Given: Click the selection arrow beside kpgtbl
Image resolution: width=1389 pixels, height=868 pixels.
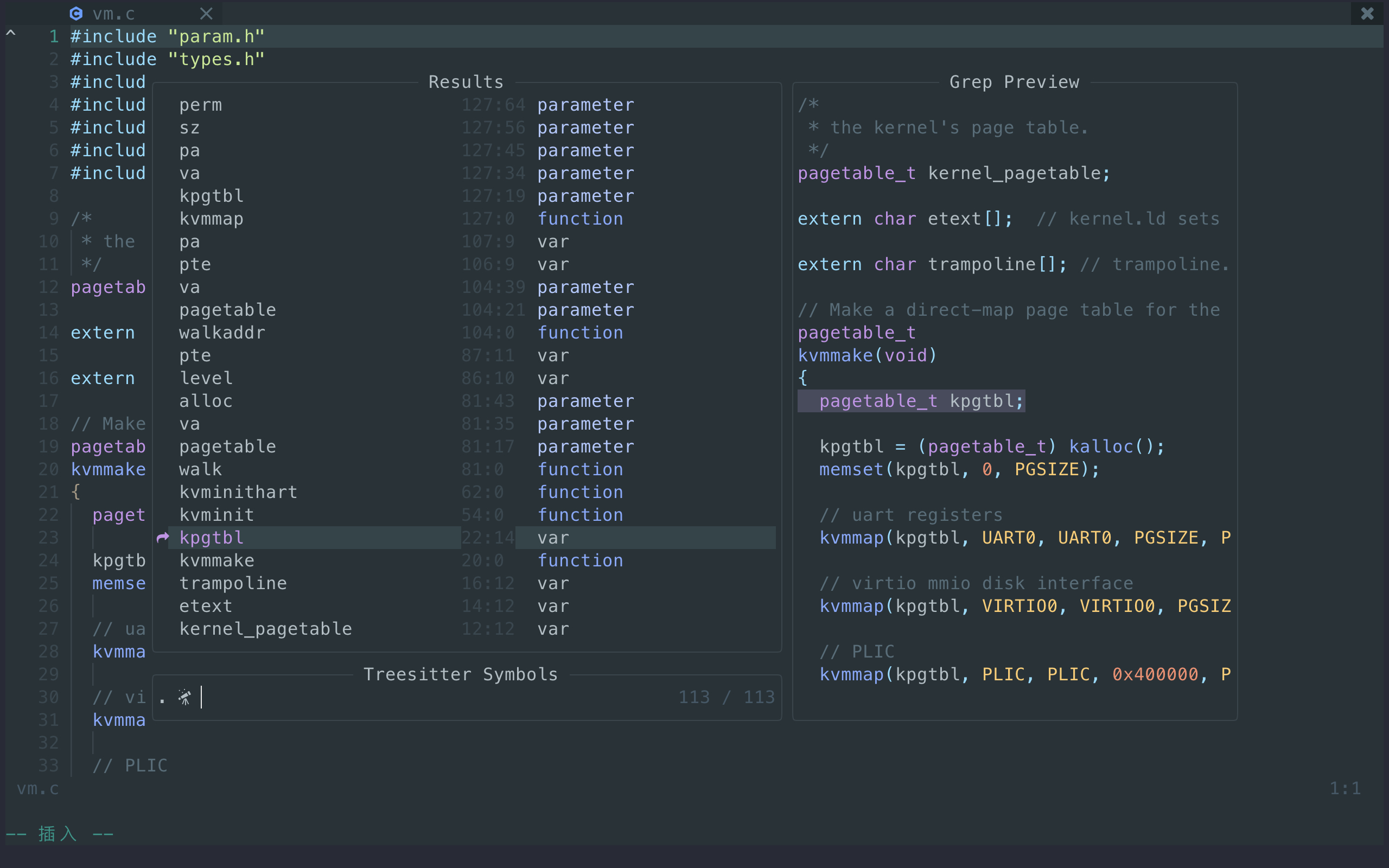Looking at the screenshot, I should pyautogui.click(x=163, y=537).
